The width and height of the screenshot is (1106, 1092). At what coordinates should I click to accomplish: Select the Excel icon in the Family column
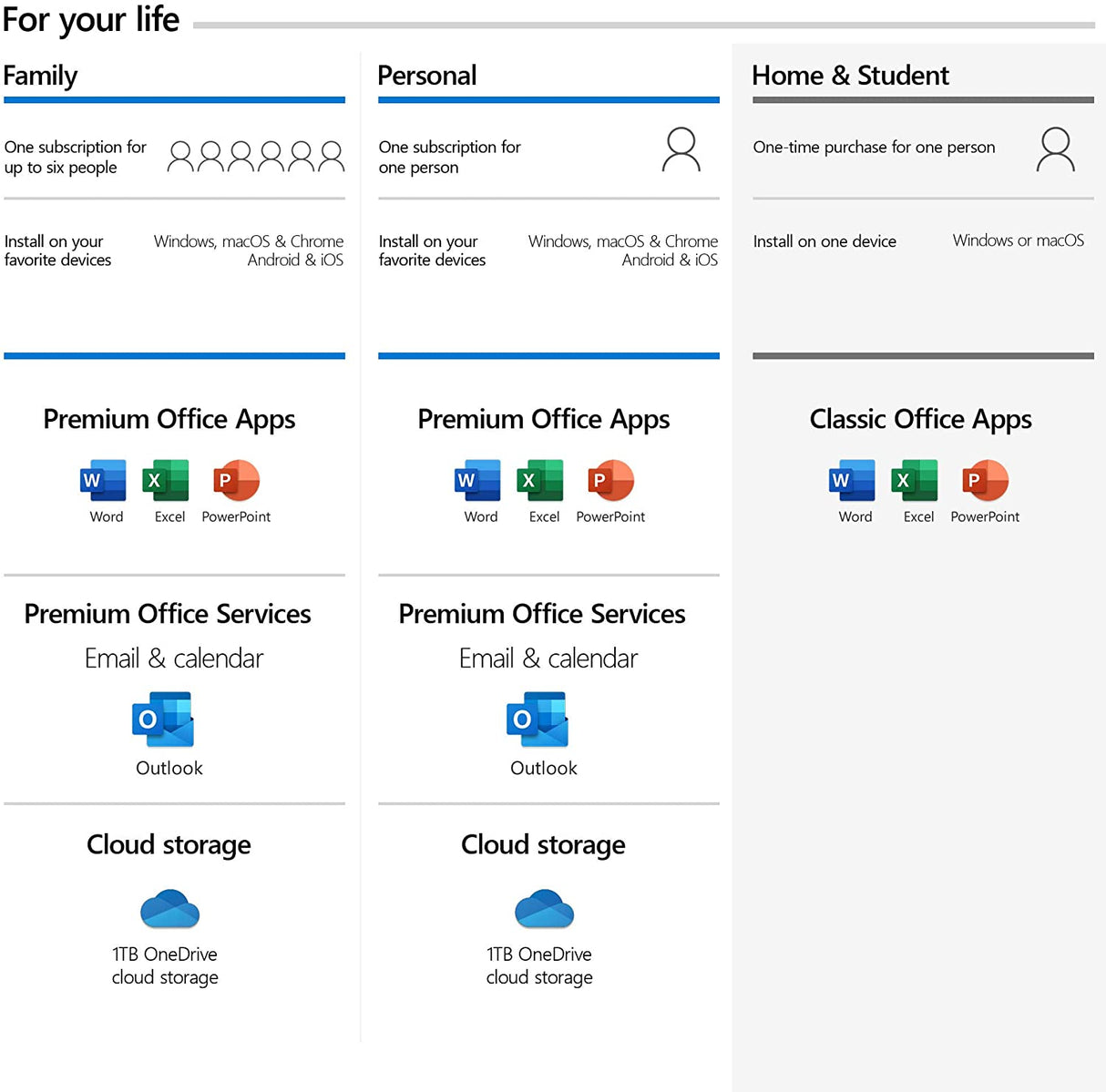pyautogui.click(x=165, y=480)
